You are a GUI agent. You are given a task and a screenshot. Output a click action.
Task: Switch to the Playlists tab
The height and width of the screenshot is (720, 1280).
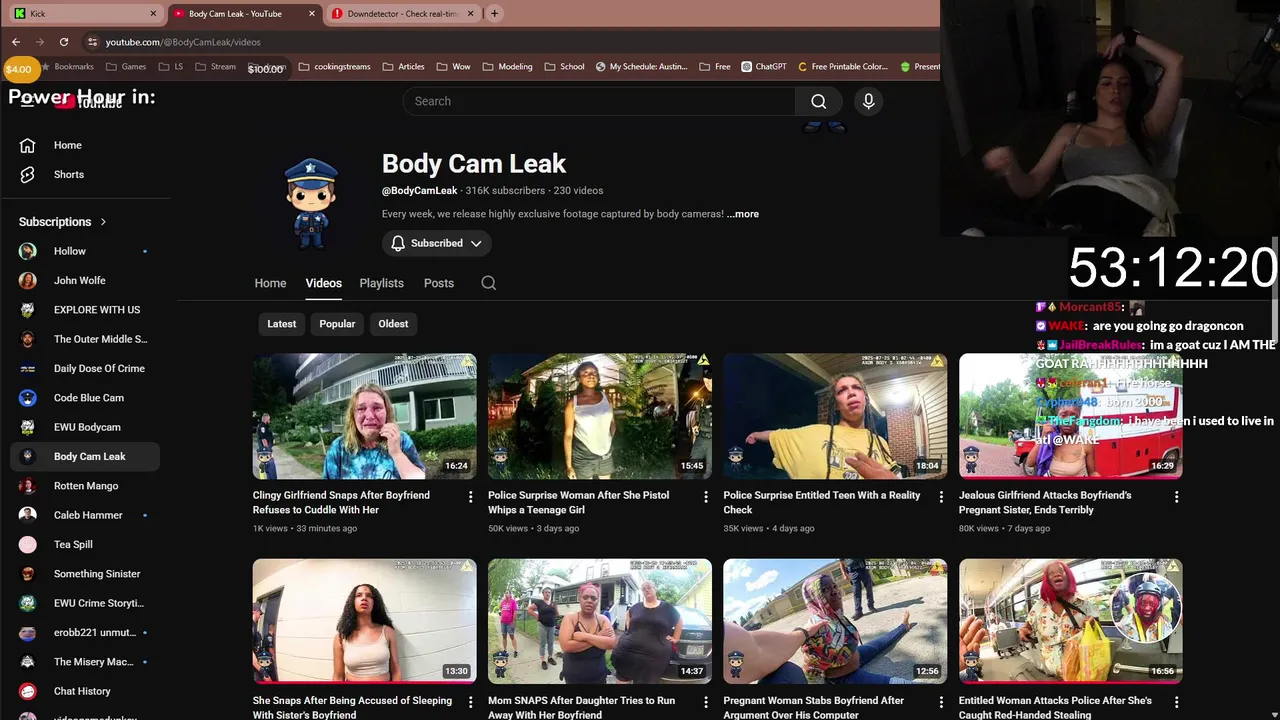(382, 283)
